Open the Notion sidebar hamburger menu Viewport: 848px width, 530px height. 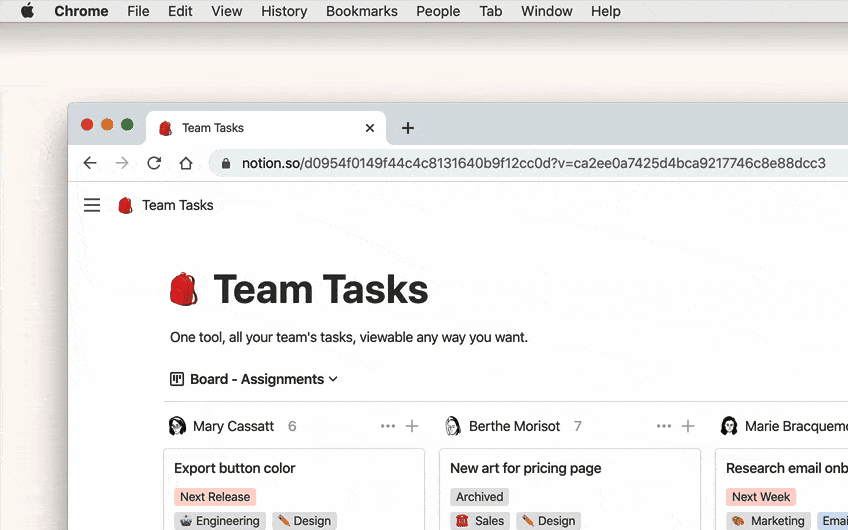click(92, 205)
